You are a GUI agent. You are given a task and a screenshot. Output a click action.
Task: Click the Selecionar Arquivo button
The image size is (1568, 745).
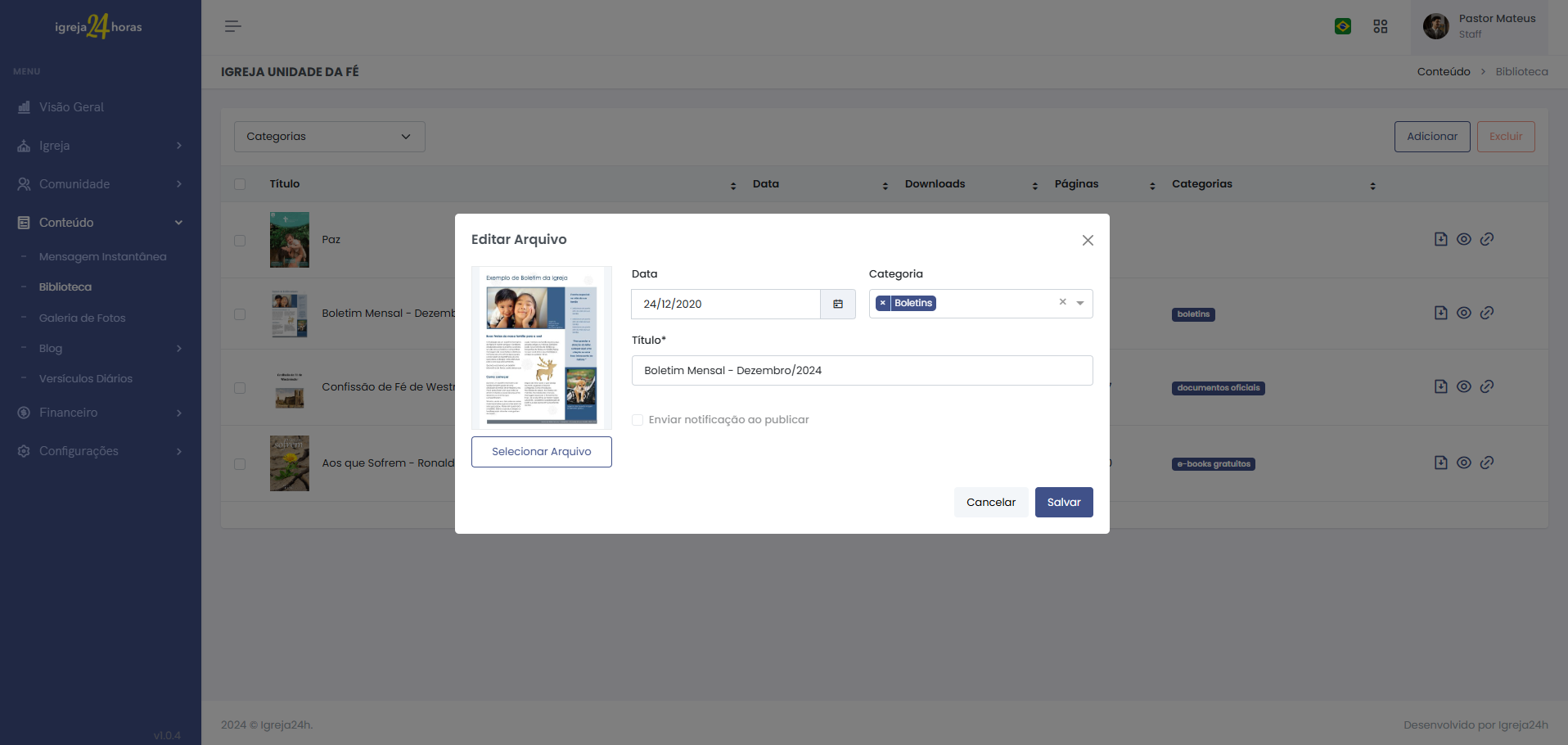coord(541,452)
